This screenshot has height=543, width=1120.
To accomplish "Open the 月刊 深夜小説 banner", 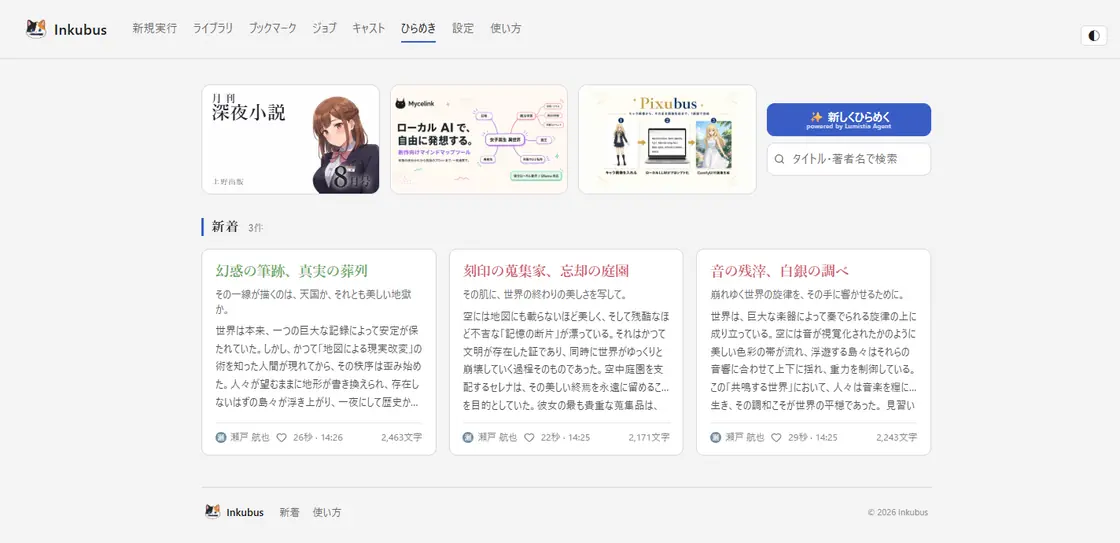I will tap(291, 139).
